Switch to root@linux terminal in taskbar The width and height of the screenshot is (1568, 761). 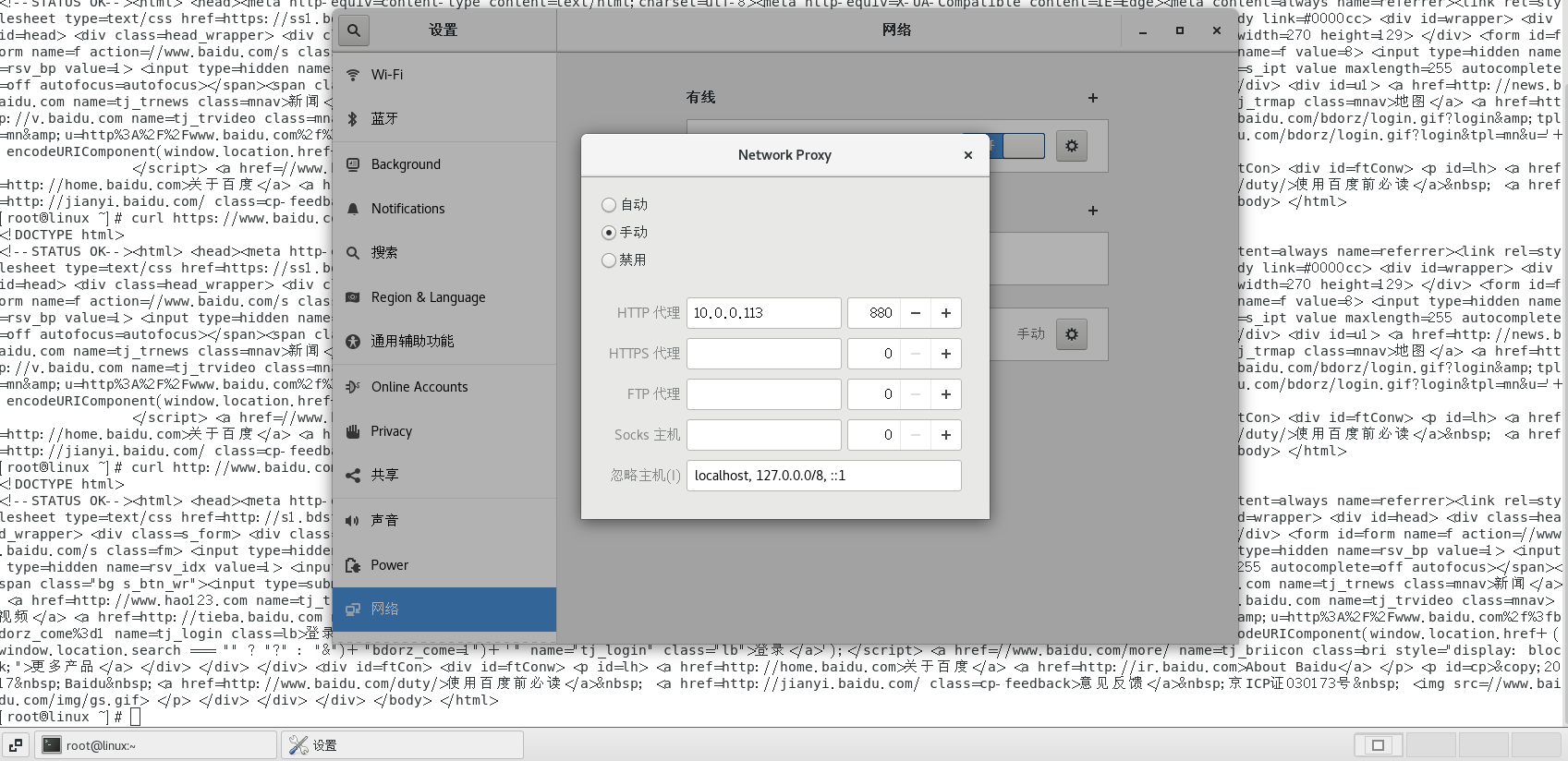156,745
